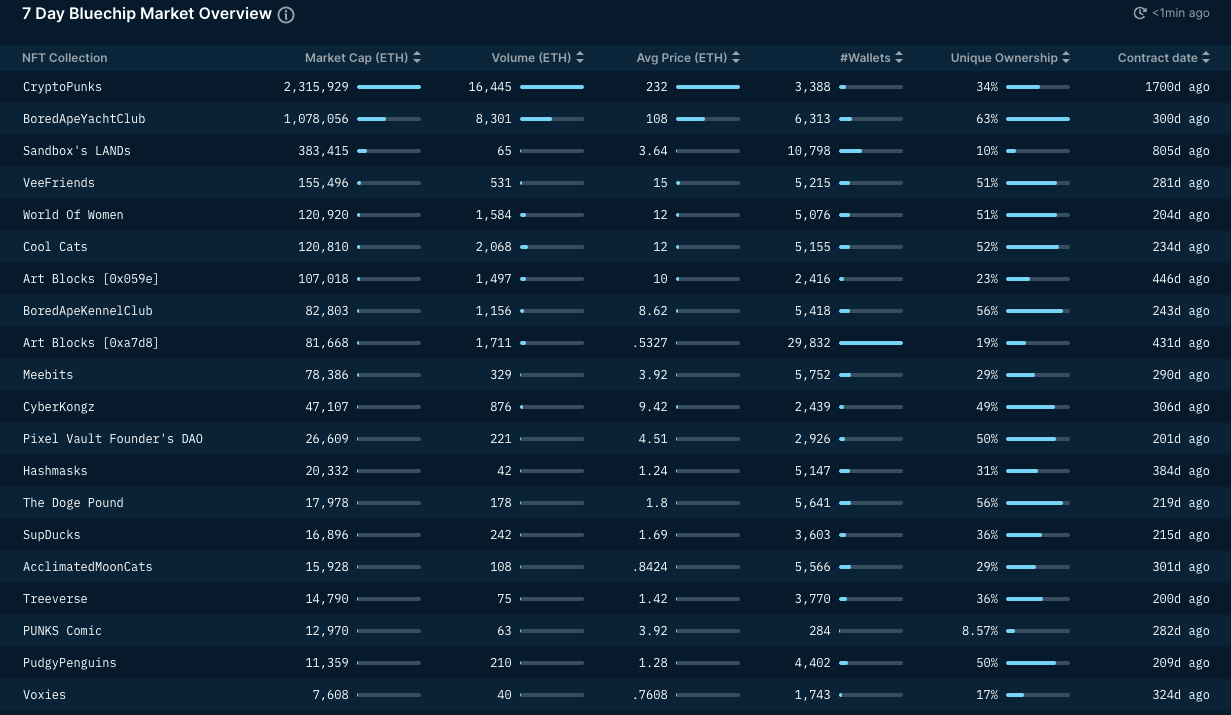Open the Meebits collection
Image resolution: width=1231 pixels, height=715 pixels.
(48, 375)
